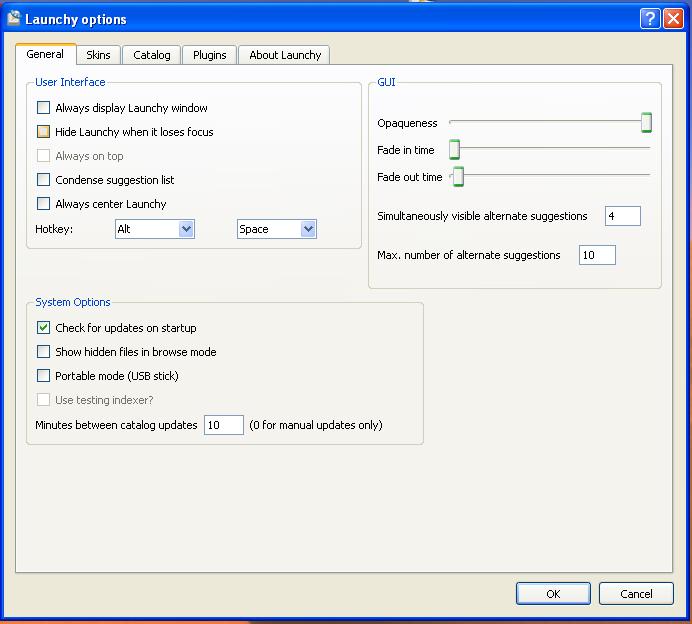Image resolution: width=692 pixels, height=624 pixels.
Task: Confirm settings with the OK button
Action: [553, 594]
